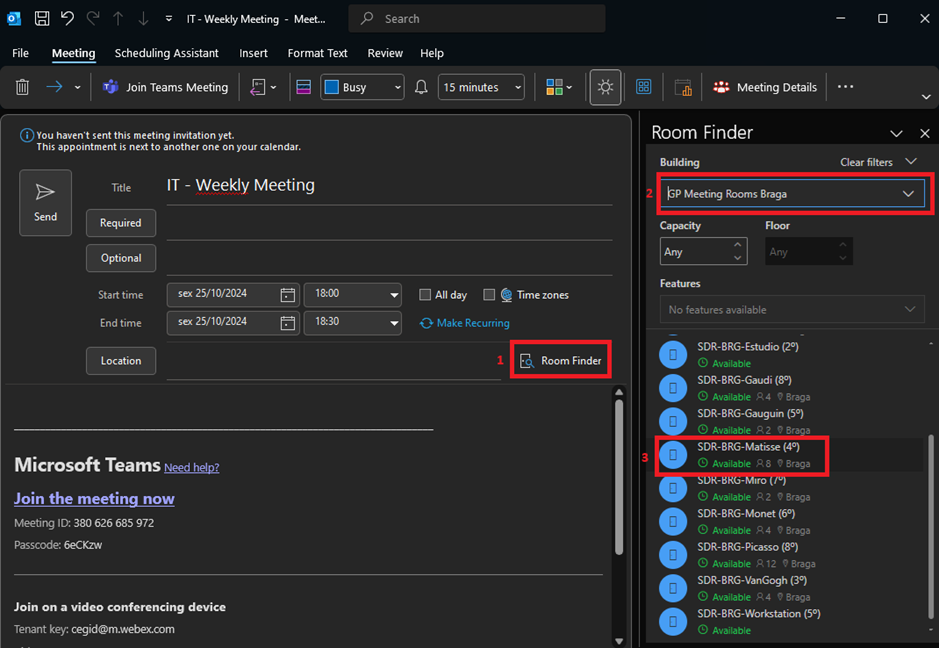939x648 pixels.
Task: Open the Forward options dropdown arrow
Action: click(77, 87)
